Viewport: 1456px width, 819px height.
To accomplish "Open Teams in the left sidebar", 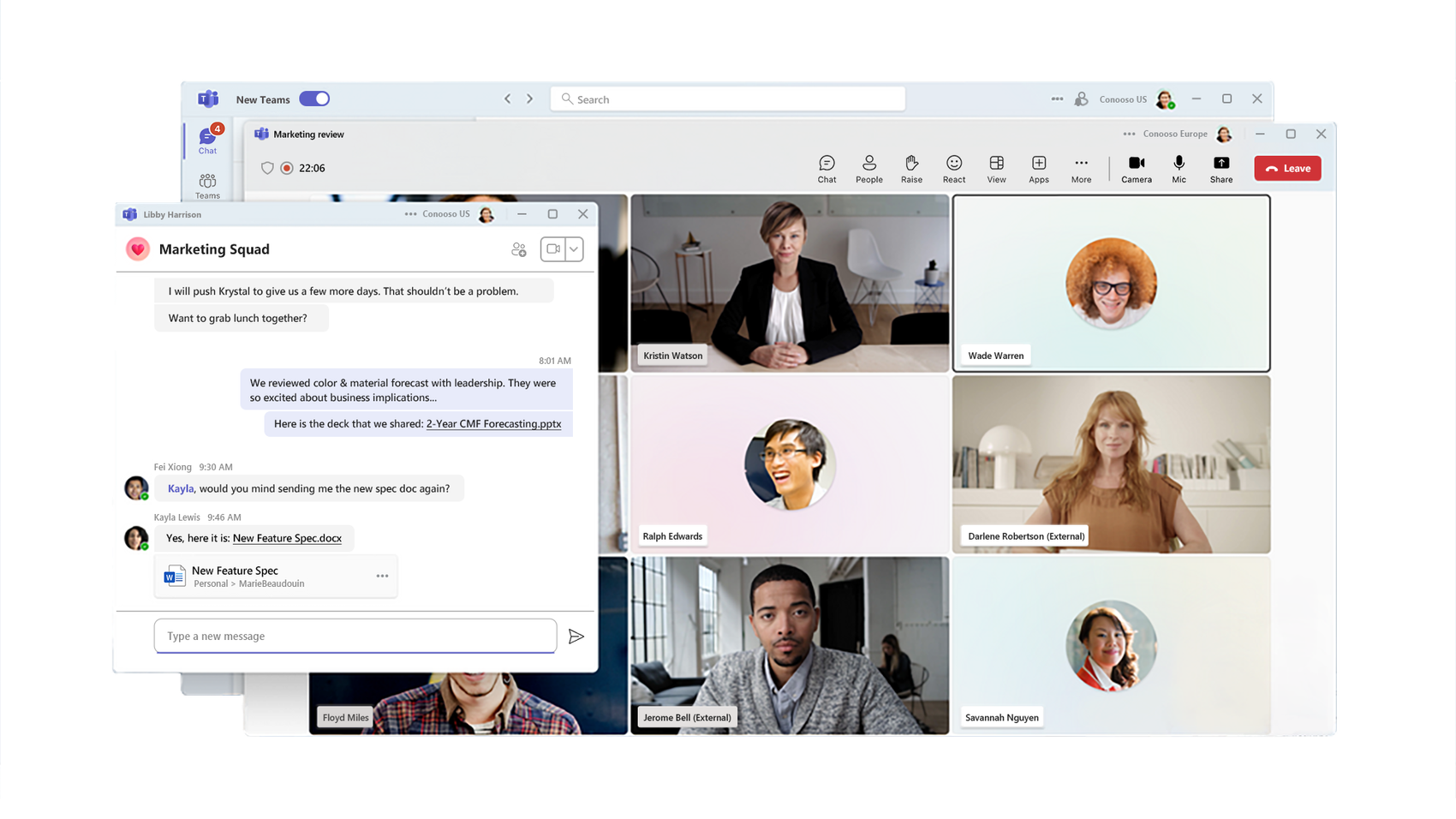I will [x=207, y=186].
